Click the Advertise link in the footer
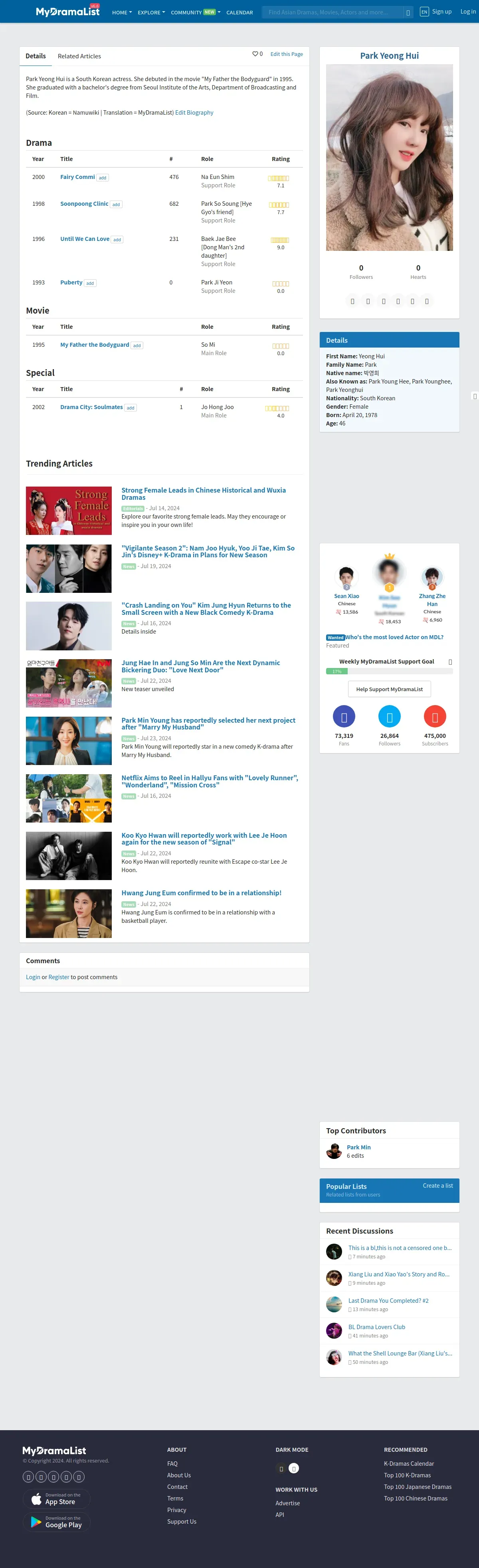 point(287,1503)
